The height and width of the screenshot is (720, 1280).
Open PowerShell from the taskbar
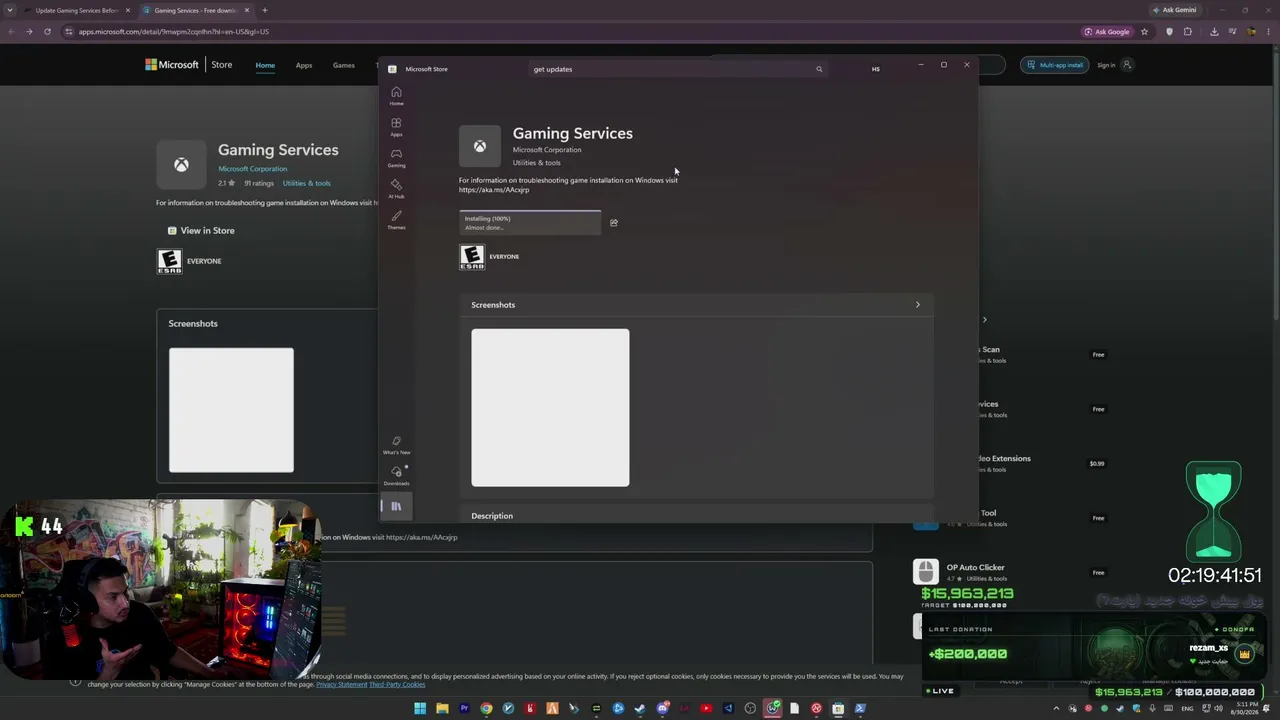(860, 709)
